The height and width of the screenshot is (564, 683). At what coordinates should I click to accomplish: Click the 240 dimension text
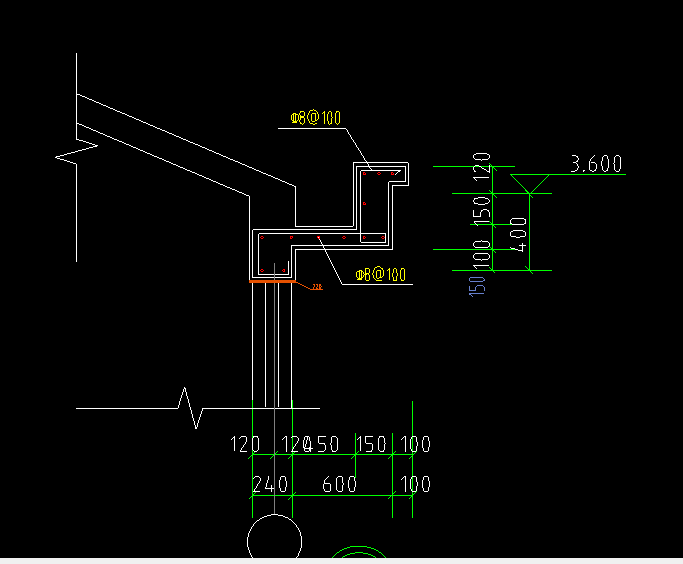(x=270, y=484)
